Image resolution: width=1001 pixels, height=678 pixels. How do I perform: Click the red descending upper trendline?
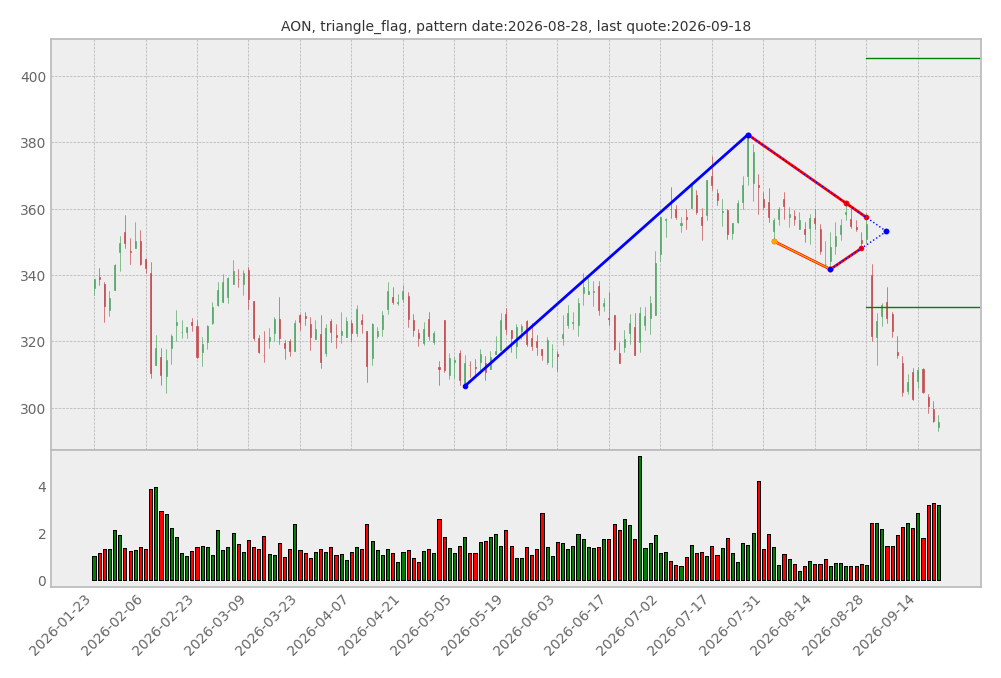(x=808, y=176)
